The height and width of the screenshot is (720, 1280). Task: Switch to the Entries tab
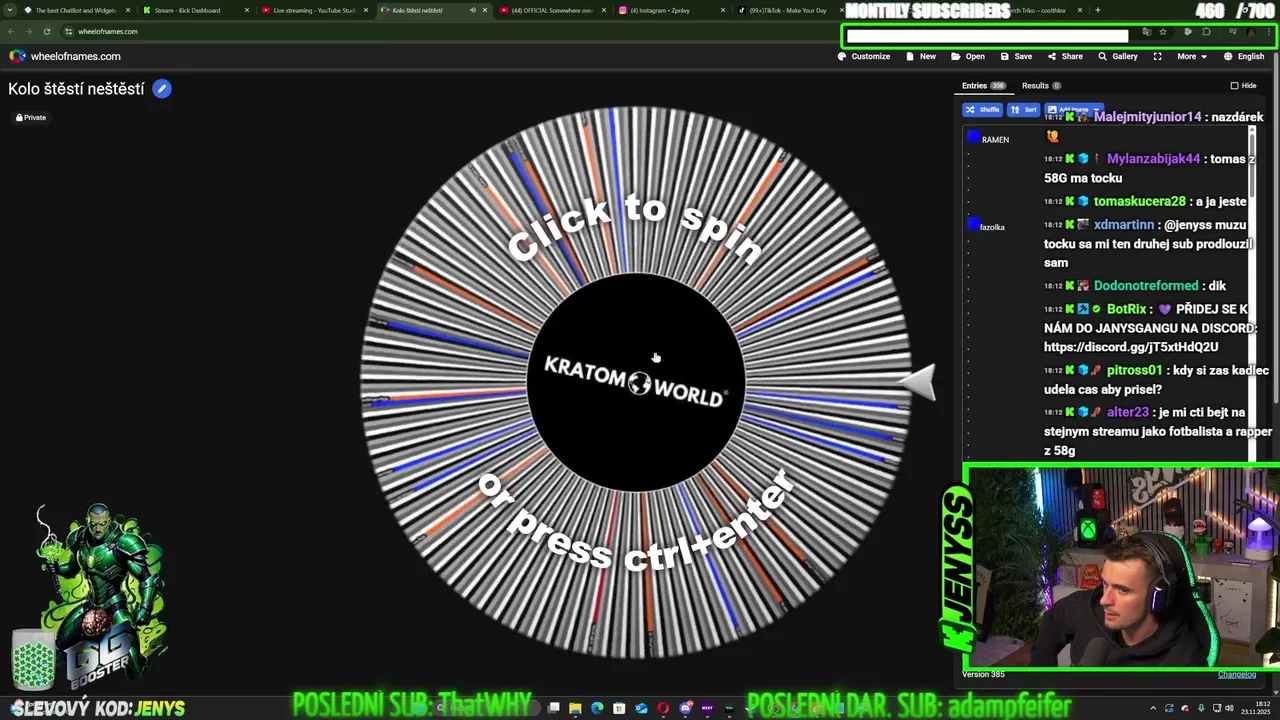[984, 86]
